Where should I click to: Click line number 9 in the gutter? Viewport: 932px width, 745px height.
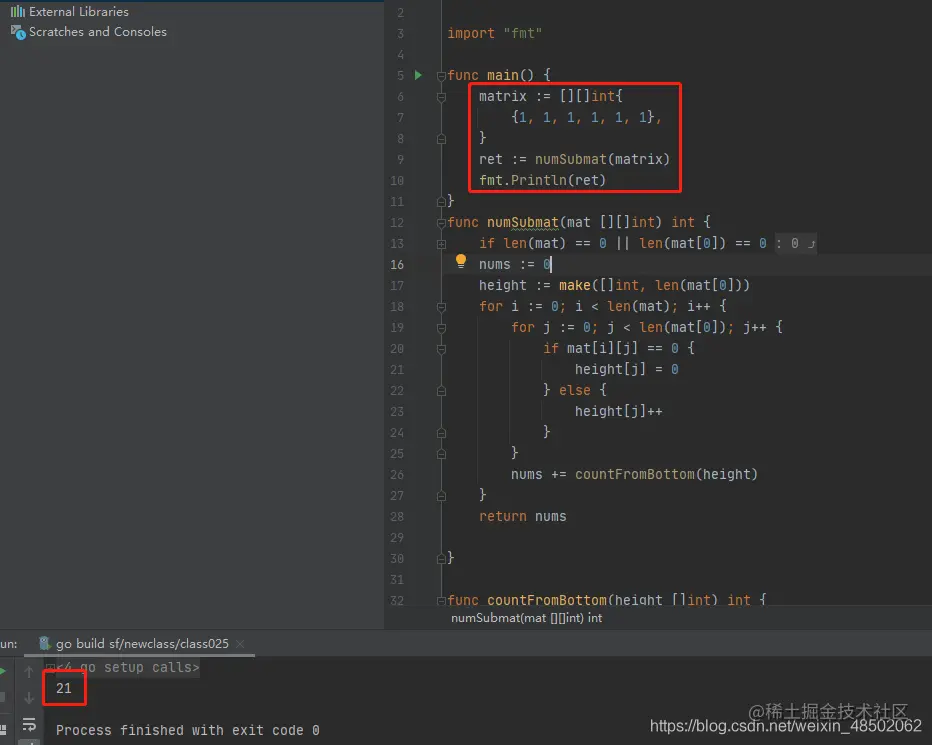coord(400,159)
